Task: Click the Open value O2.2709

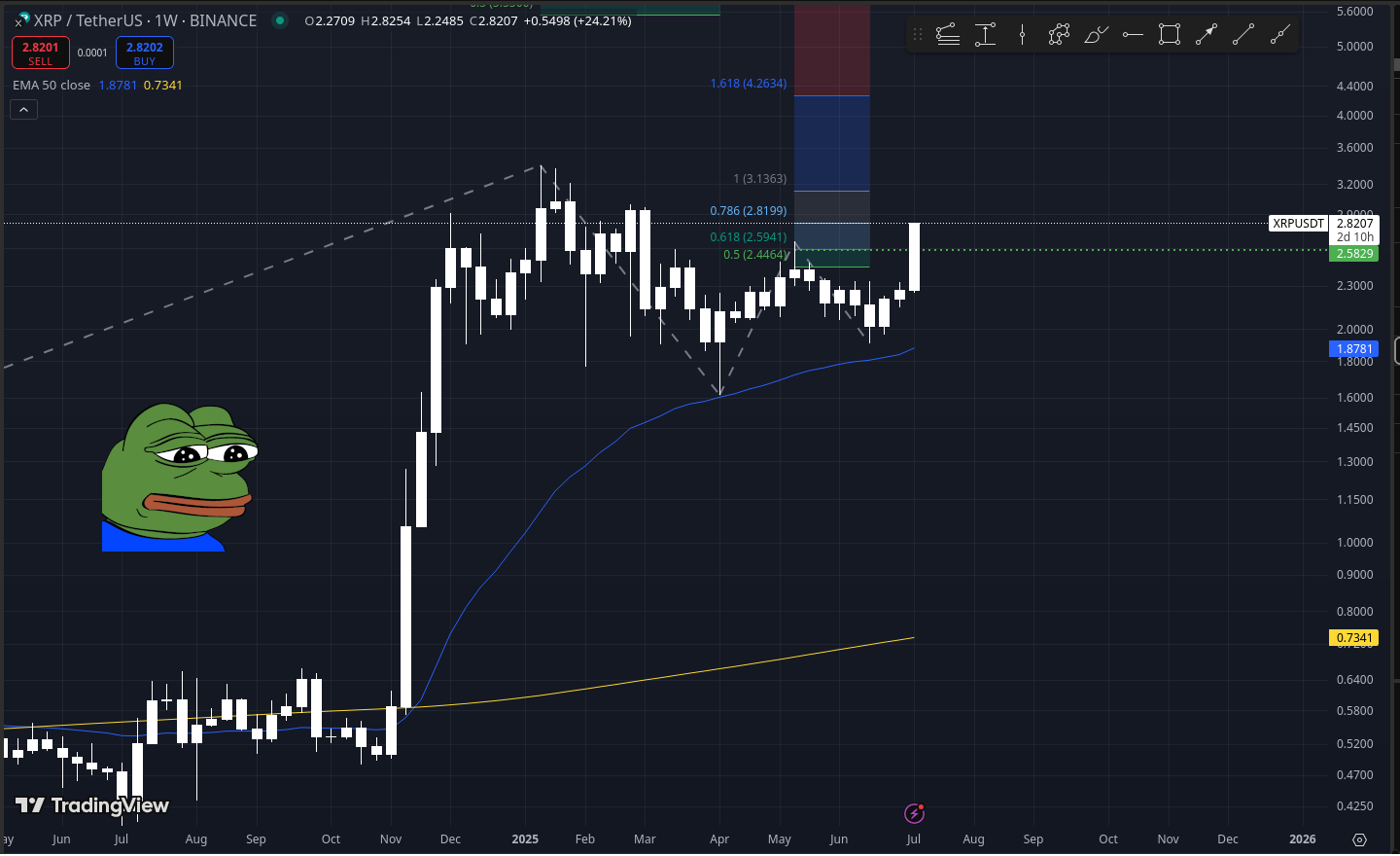Action: (330, 20)
